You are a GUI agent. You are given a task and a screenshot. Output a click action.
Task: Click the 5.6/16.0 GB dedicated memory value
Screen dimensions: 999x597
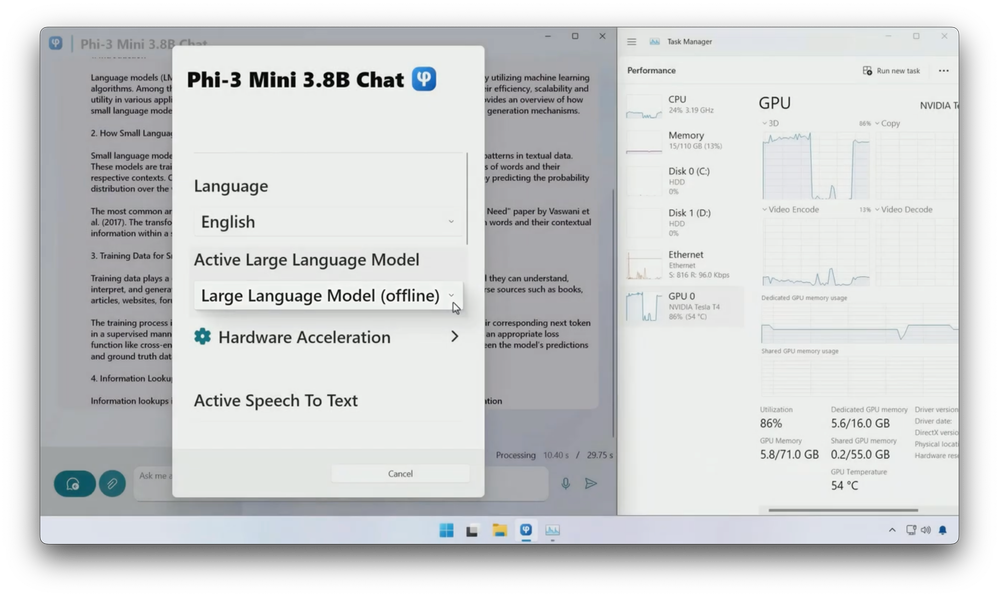tap(859, 423)
